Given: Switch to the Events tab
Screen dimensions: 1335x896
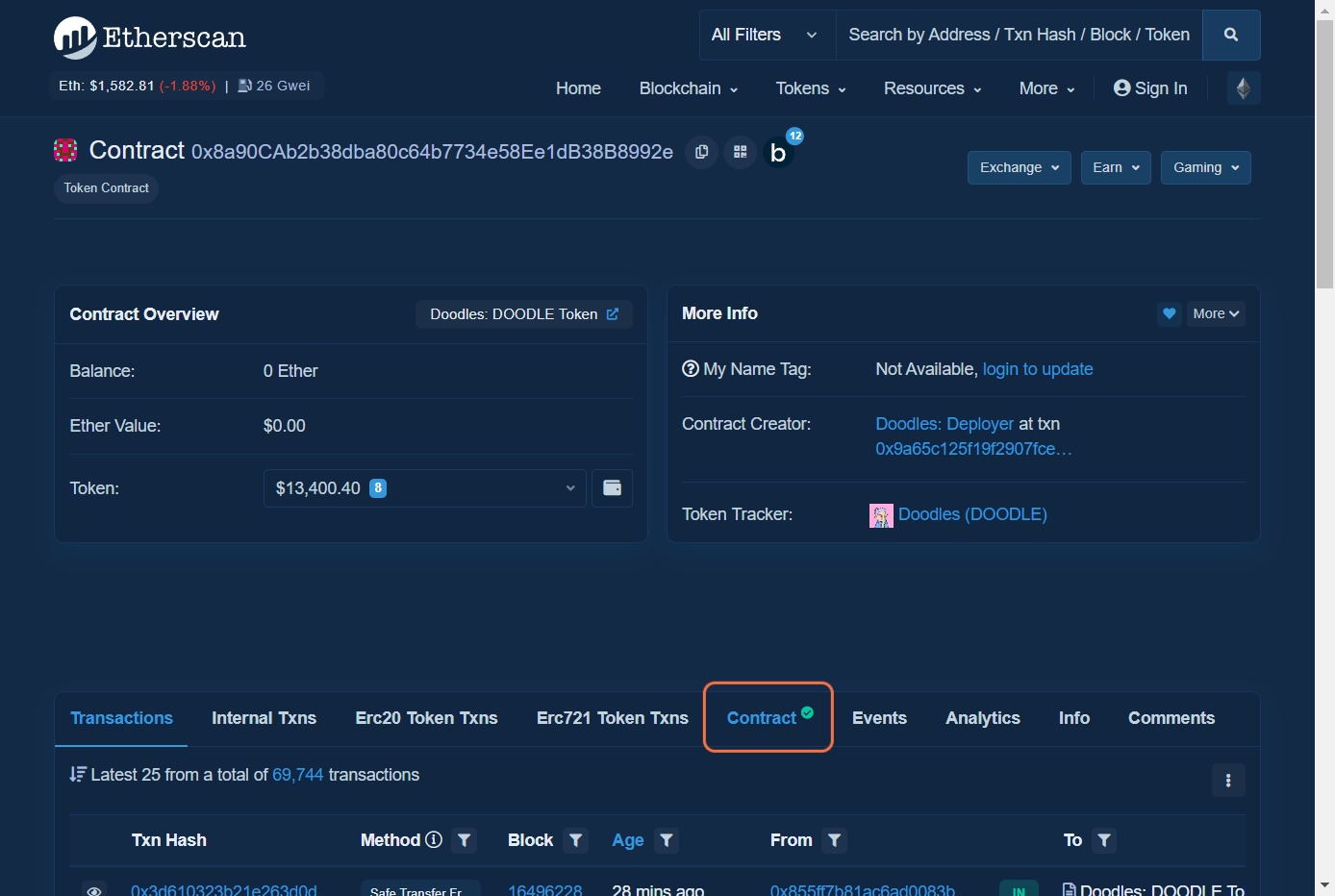Looking at the screenshot, I should pos(879,718).
